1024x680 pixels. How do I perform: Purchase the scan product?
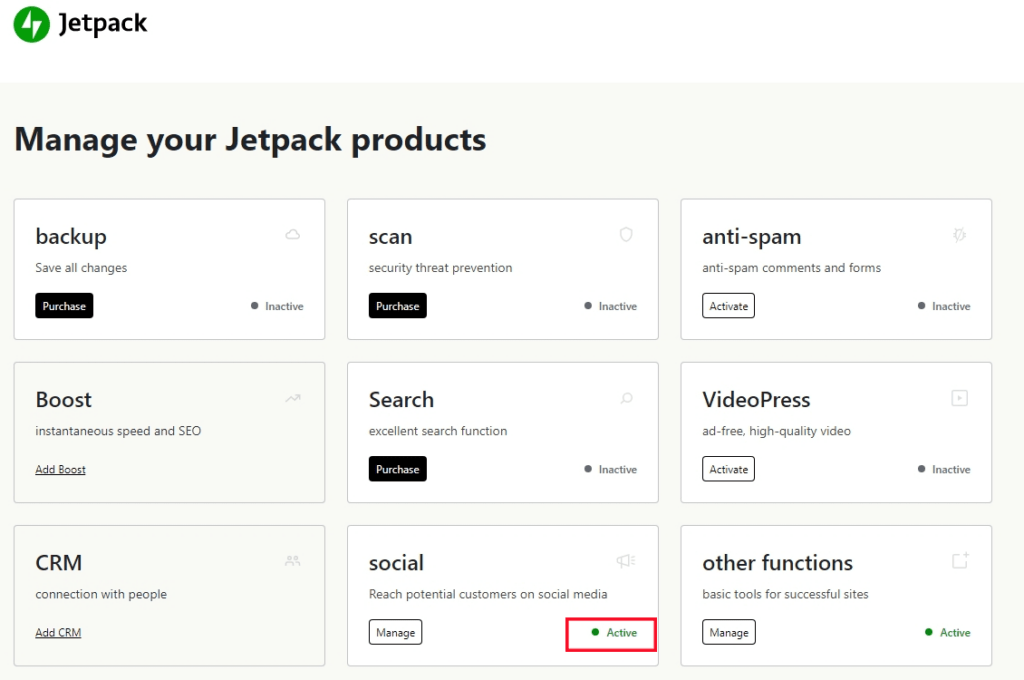pos(397,306)
